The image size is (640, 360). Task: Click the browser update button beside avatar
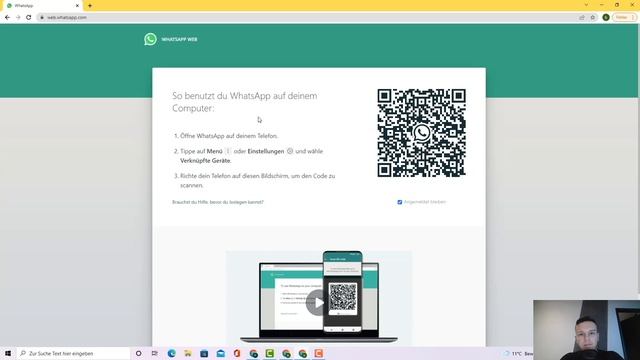[x=624, y=18]
